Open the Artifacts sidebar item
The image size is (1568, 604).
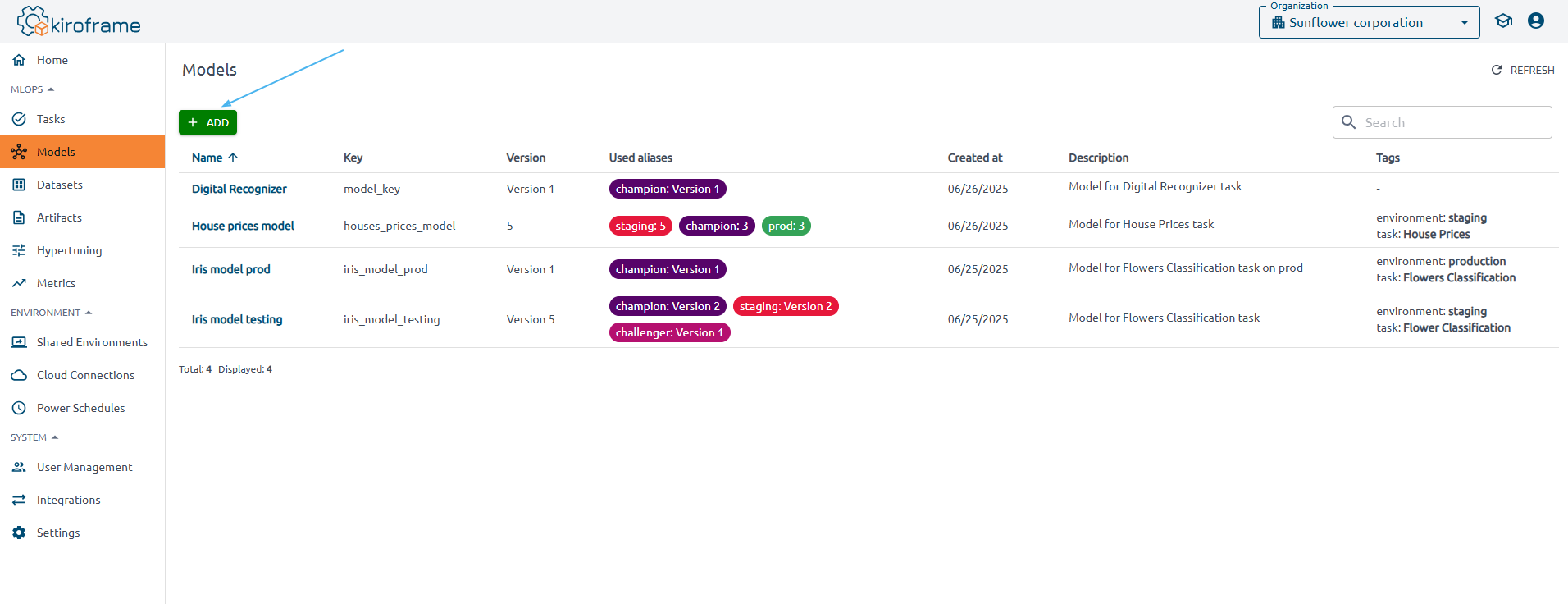tap(59, 217)
